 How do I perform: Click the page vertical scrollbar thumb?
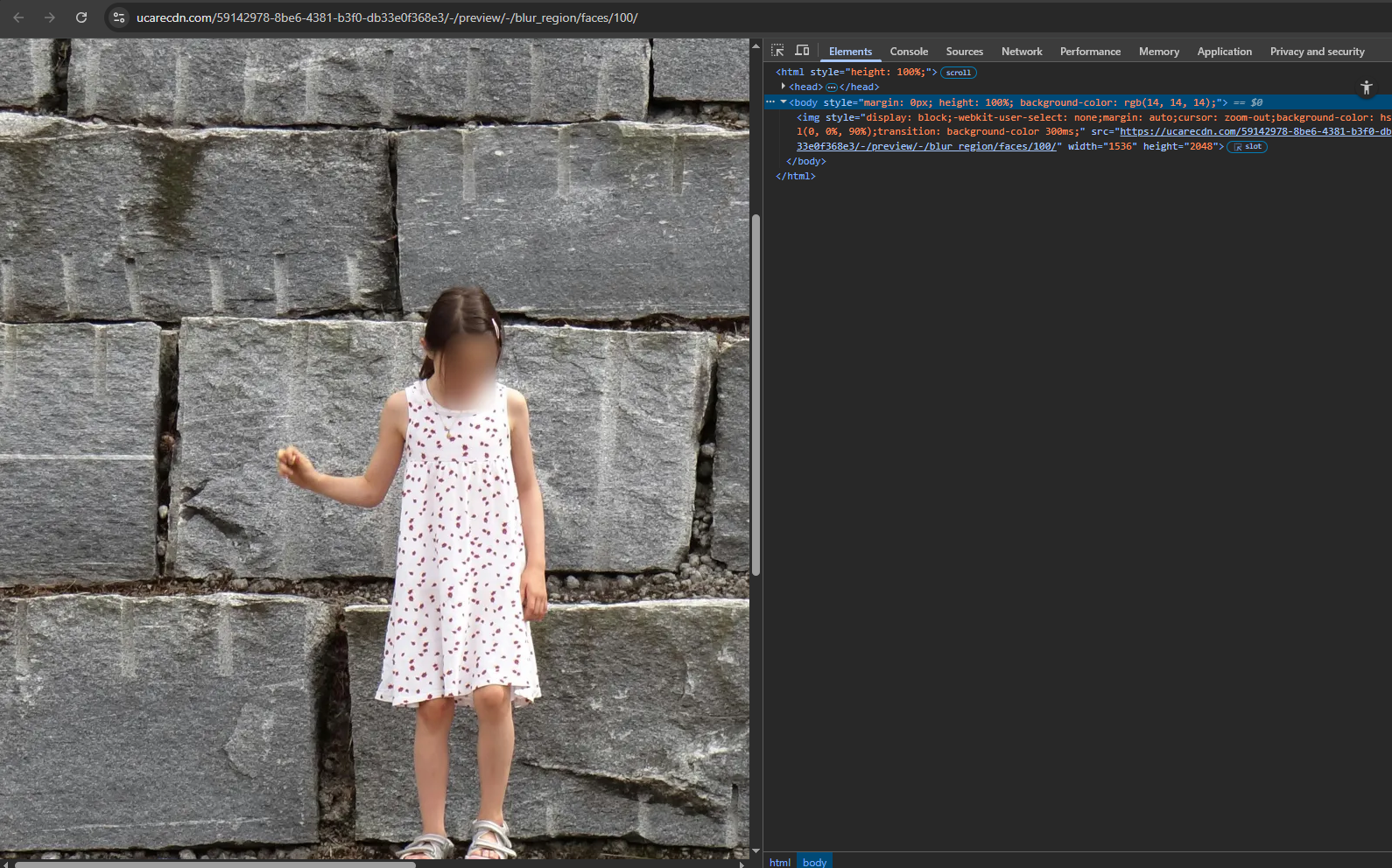pyautogui.click(x=756, y=394)
